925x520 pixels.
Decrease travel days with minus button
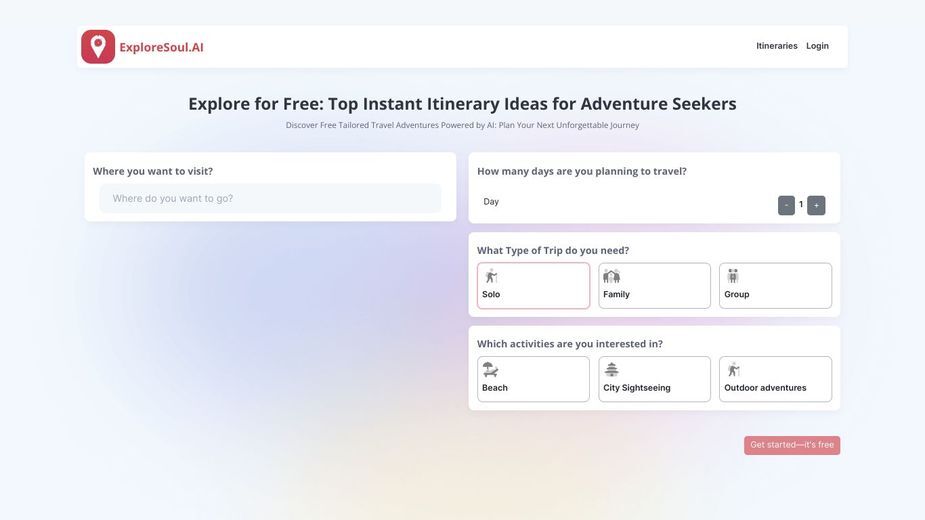786,205
